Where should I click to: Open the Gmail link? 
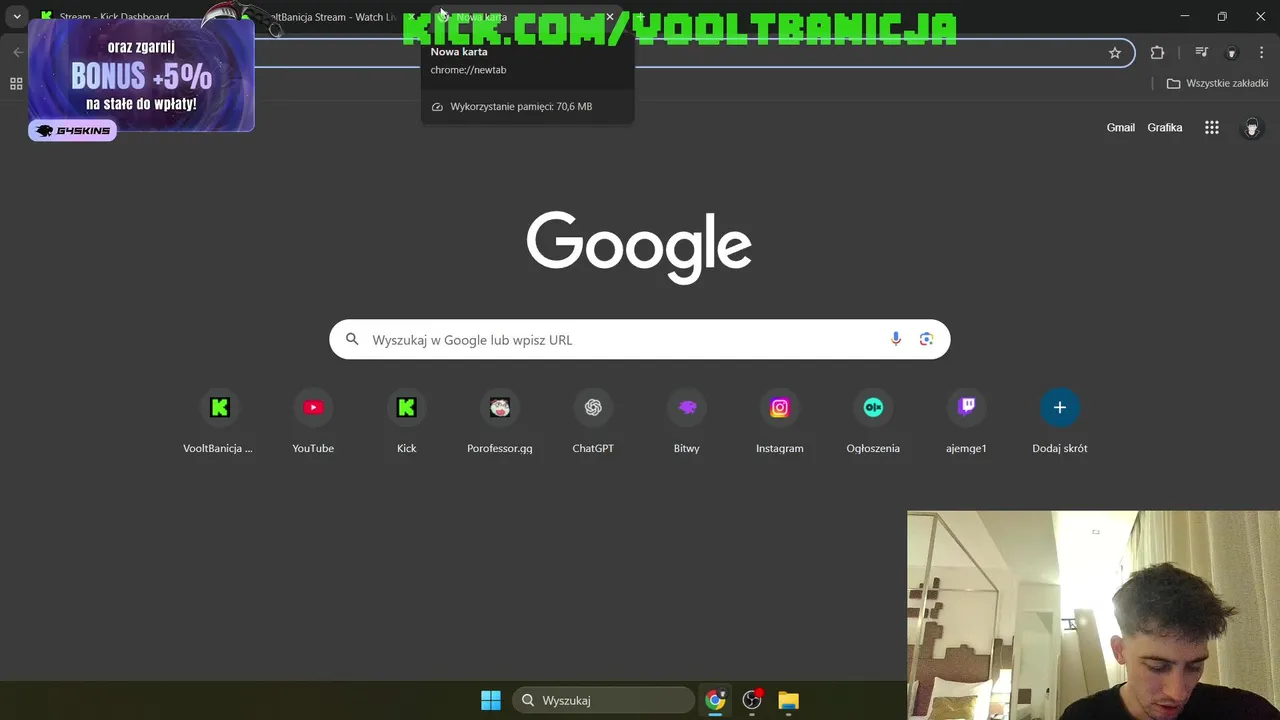pyautogui.click(x=1120, y=127)
